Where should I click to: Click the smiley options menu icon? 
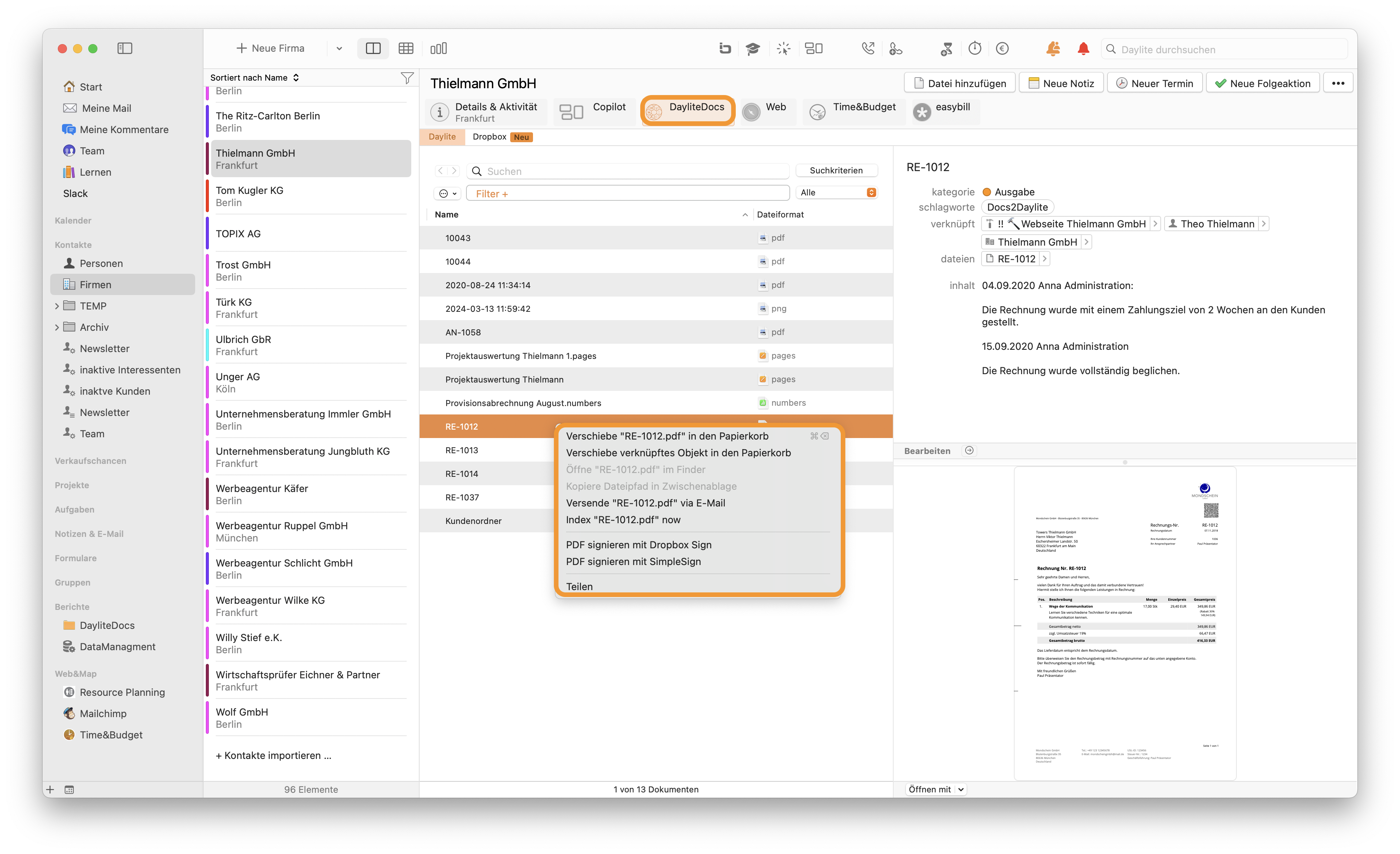447,194
